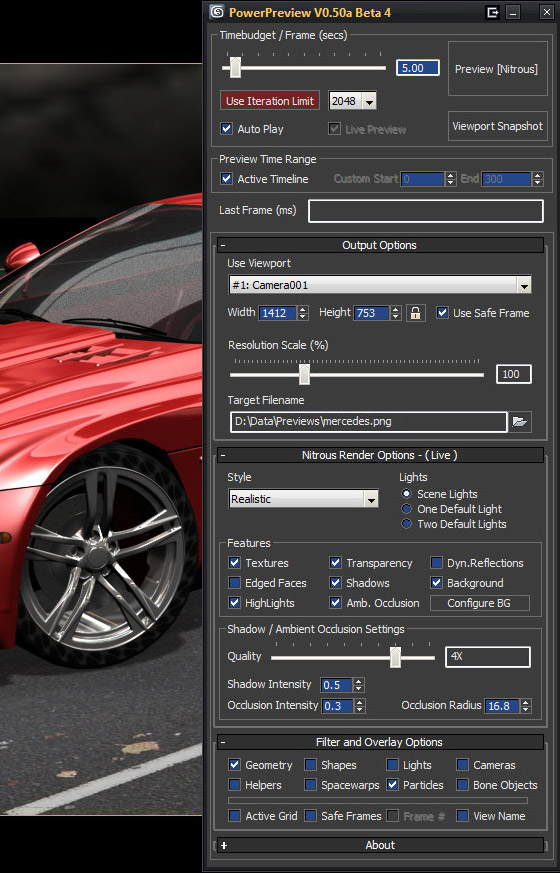This screenshot has width=560, height=873.
Task: Click the Resolution Scale slider handle
Action: click(304, 374)
